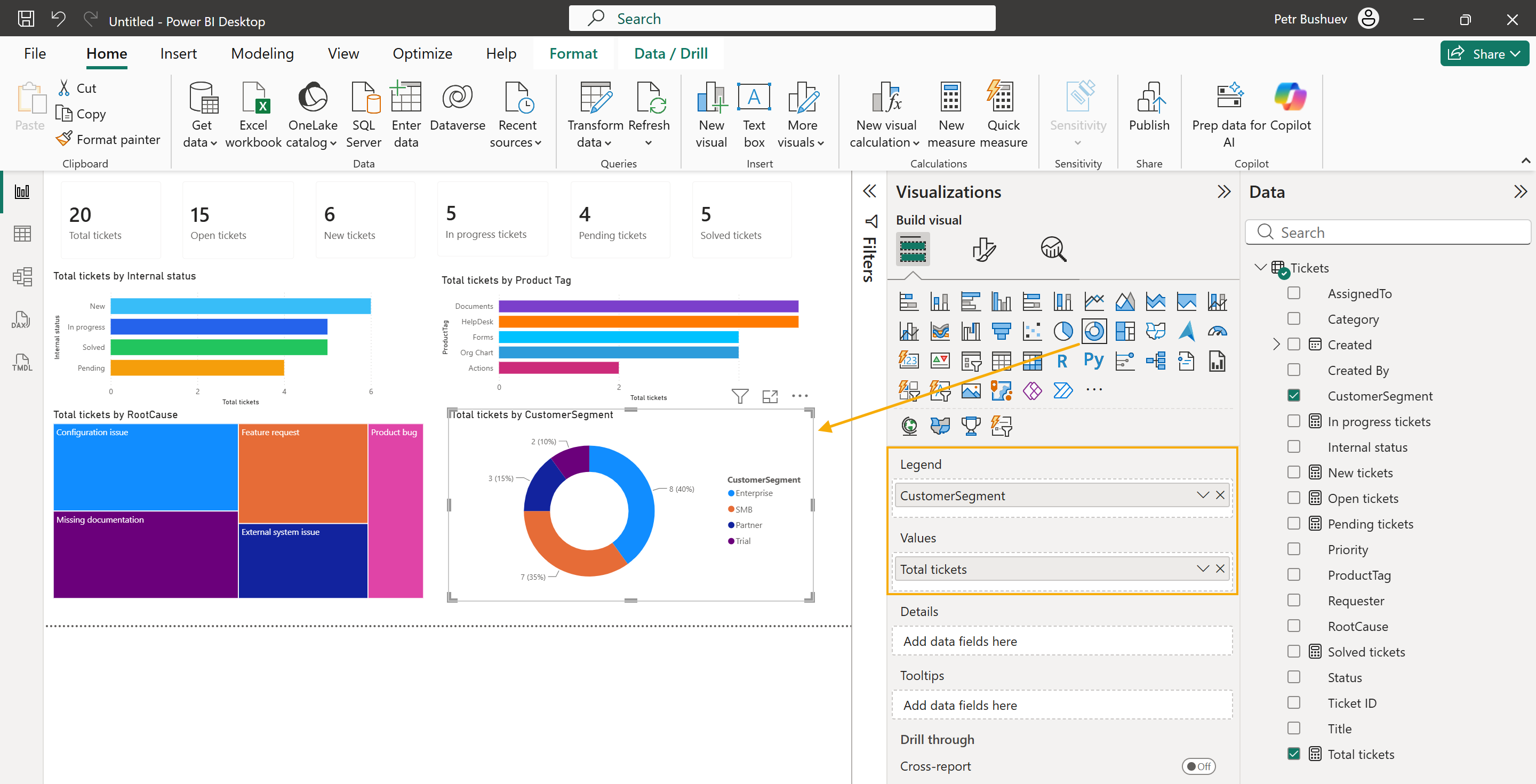Open CustomerSegment legend field dropdown arrow

[x=1202, y=495]
